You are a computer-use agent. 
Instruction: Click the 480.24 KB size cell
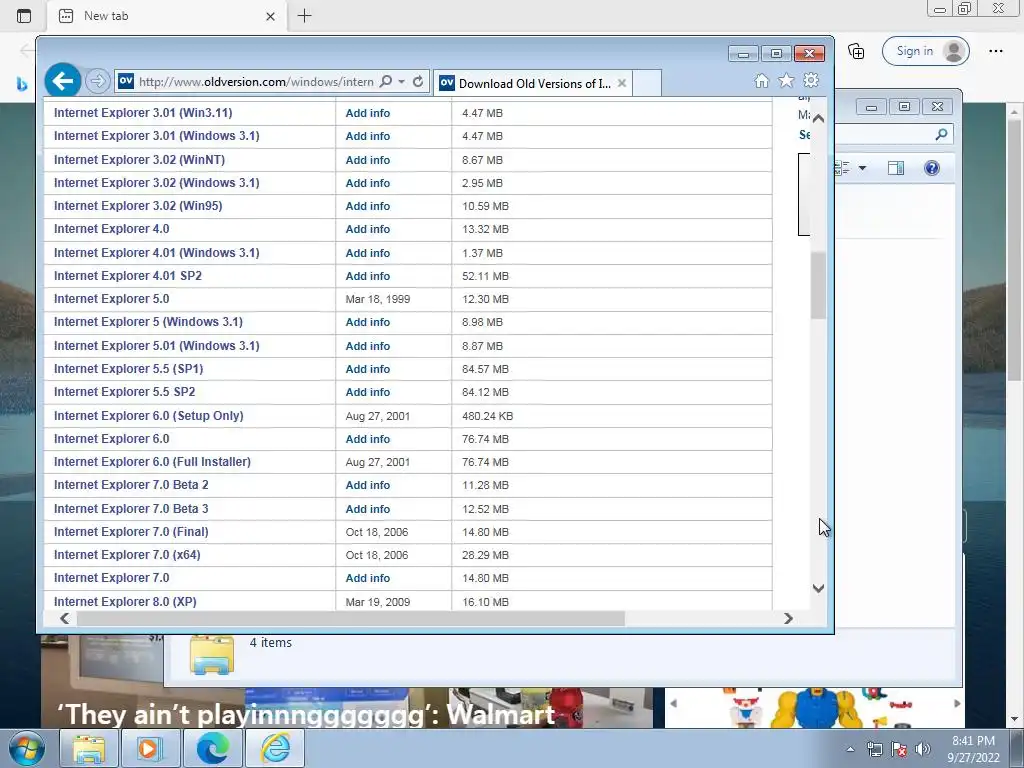487,416
